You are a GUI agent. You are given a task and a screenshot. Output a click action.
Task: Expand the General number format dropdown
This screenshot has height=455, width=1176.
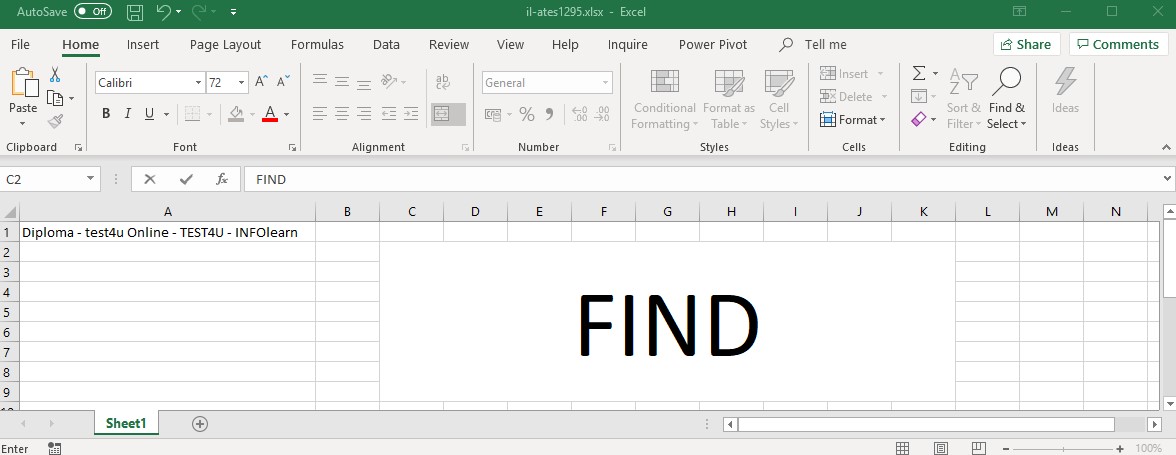(x=605, y=83)
